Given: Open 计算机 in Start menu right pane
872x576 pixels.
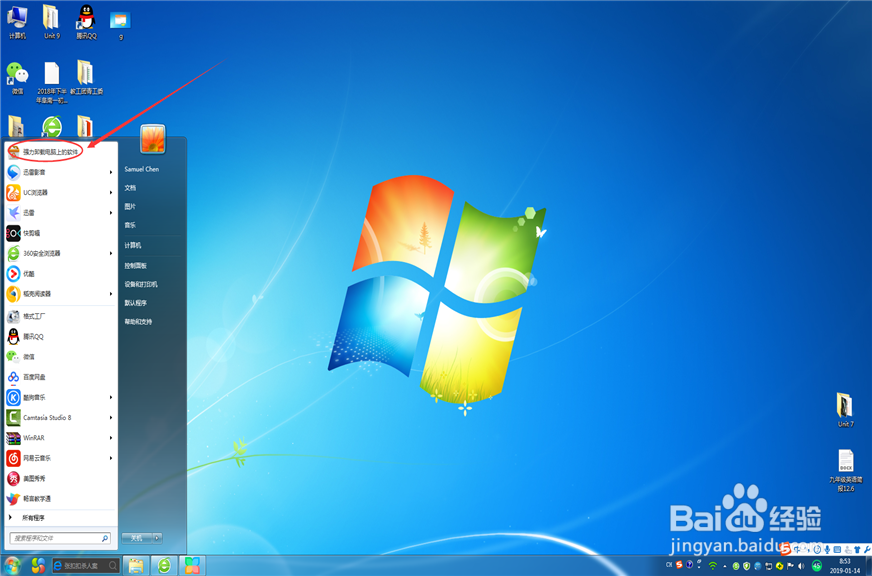Looking at the screenshot, I should pyautogui.click(x=133, y=245).
